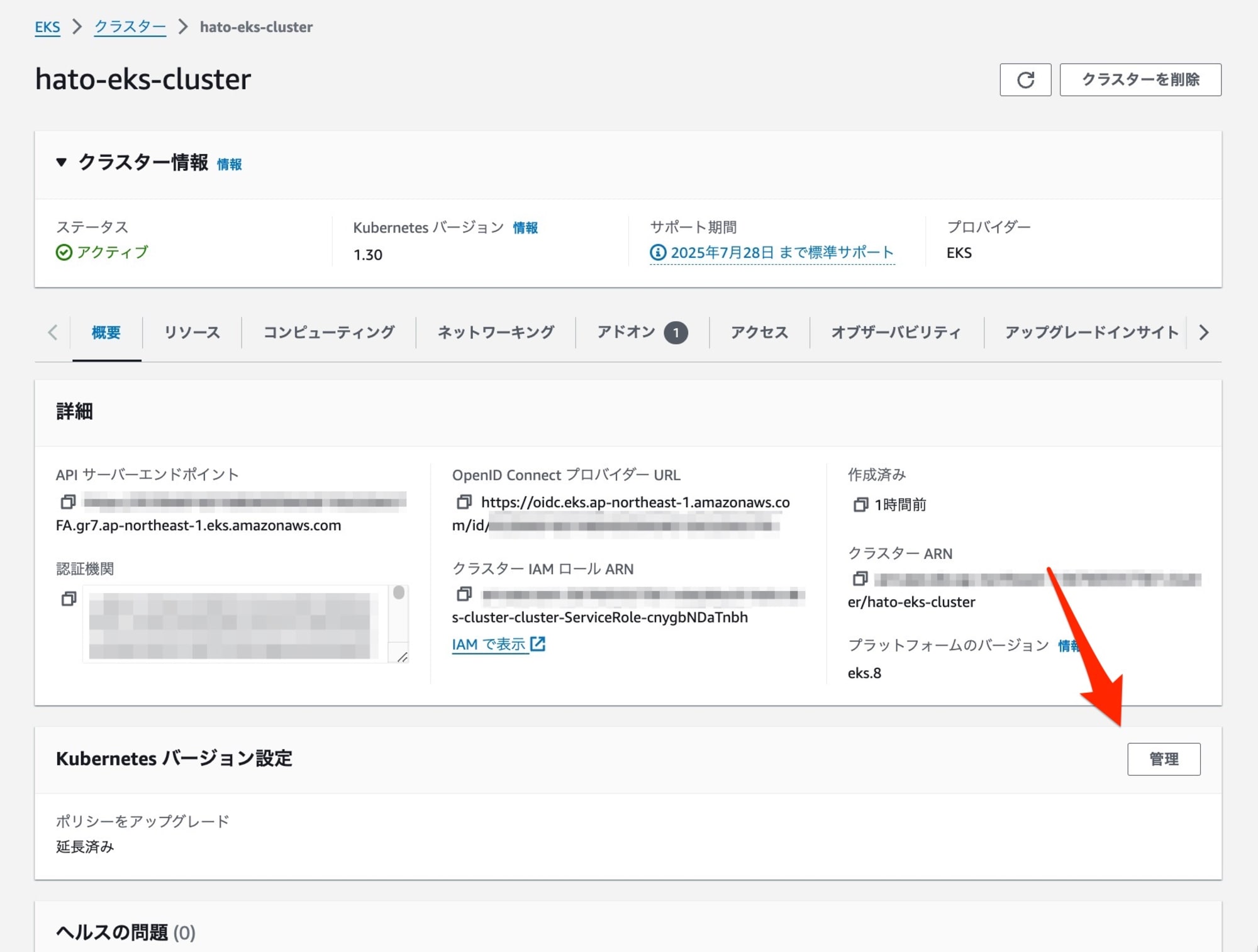Copy the cluster ARN value
This screenshot has width=1258, height=952.
click(860, 578)
